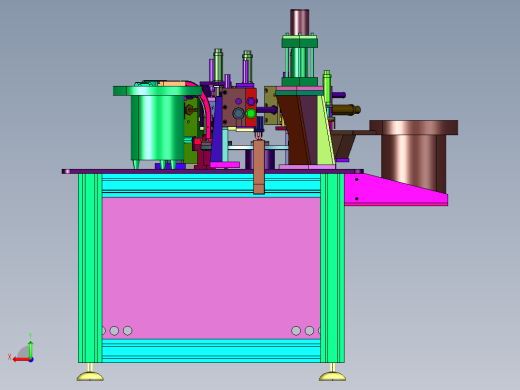Click the red X axis arrow of the triad

click(21, 360)
